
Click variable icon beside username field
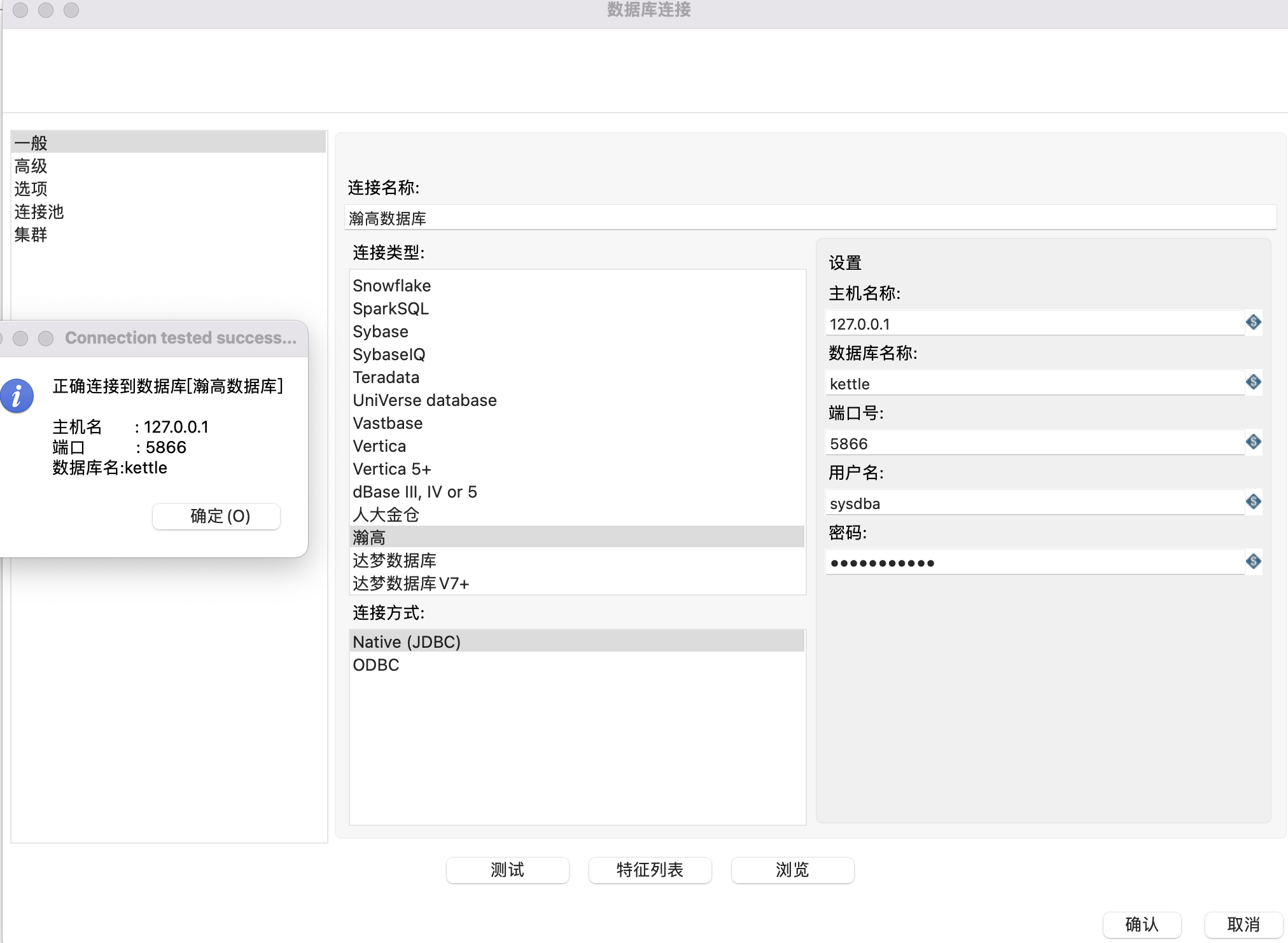point(1253,501)
